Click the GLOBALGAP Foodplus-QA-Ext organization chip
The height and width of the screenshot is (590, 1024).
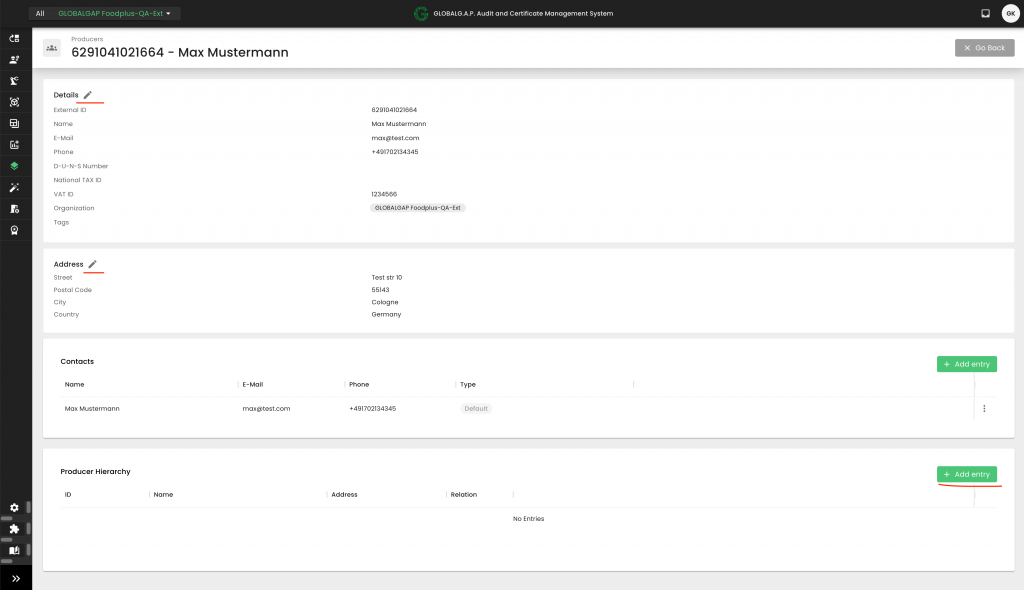pyautogui.click(x=417, y=208)
